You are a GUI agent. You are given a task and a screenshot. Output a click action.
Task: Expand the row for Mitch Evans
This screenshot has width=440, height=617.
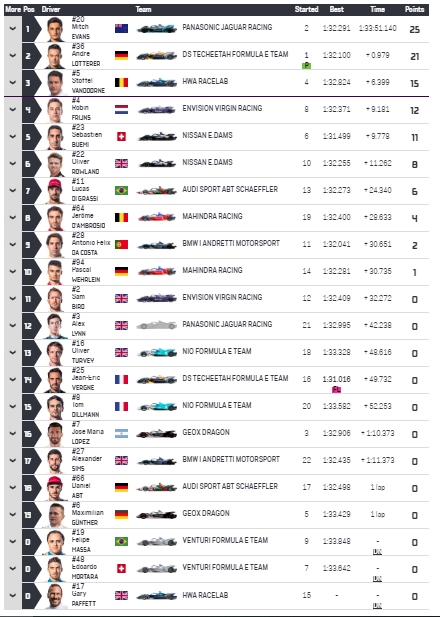(x=13, y=29)
